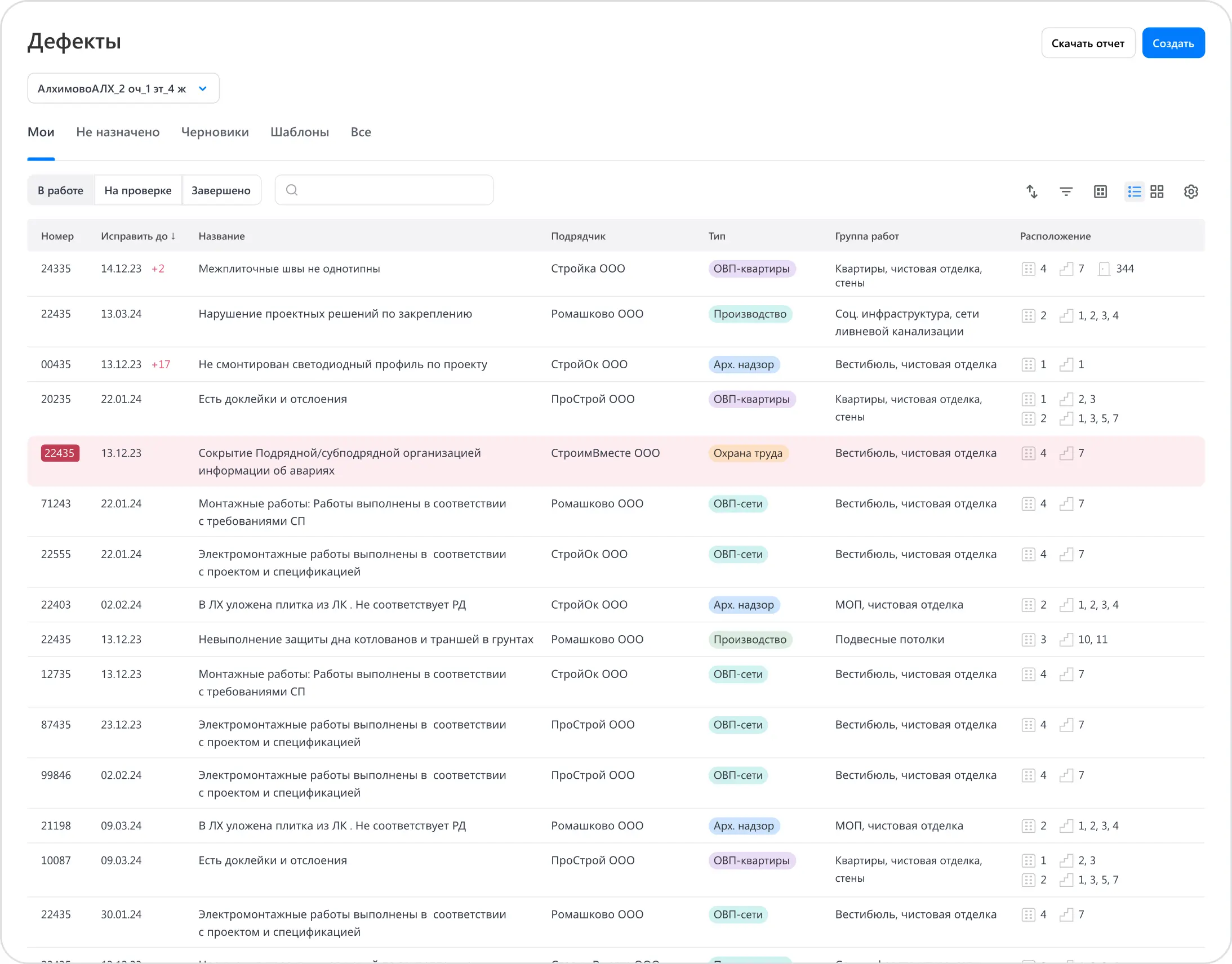Click defect number 21198
The width and height of the screenshot is (1232, 964).
tap(56, 825)
